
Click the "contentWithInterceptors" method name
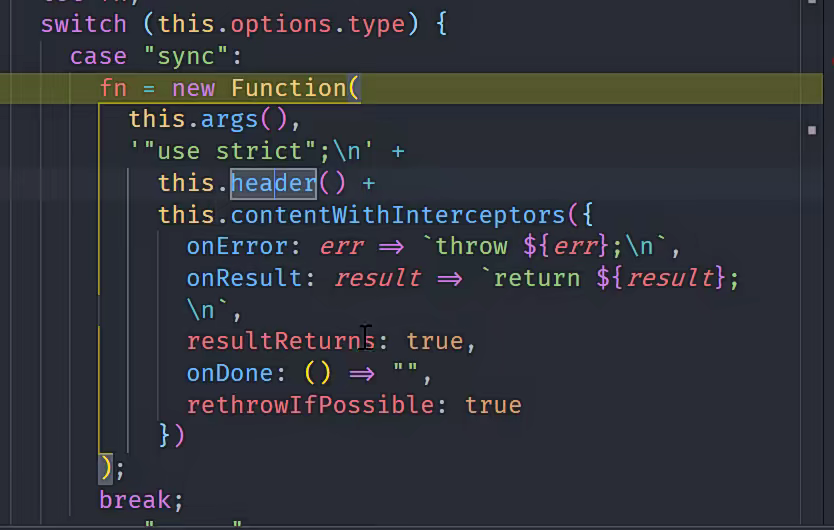pos(397,215)
